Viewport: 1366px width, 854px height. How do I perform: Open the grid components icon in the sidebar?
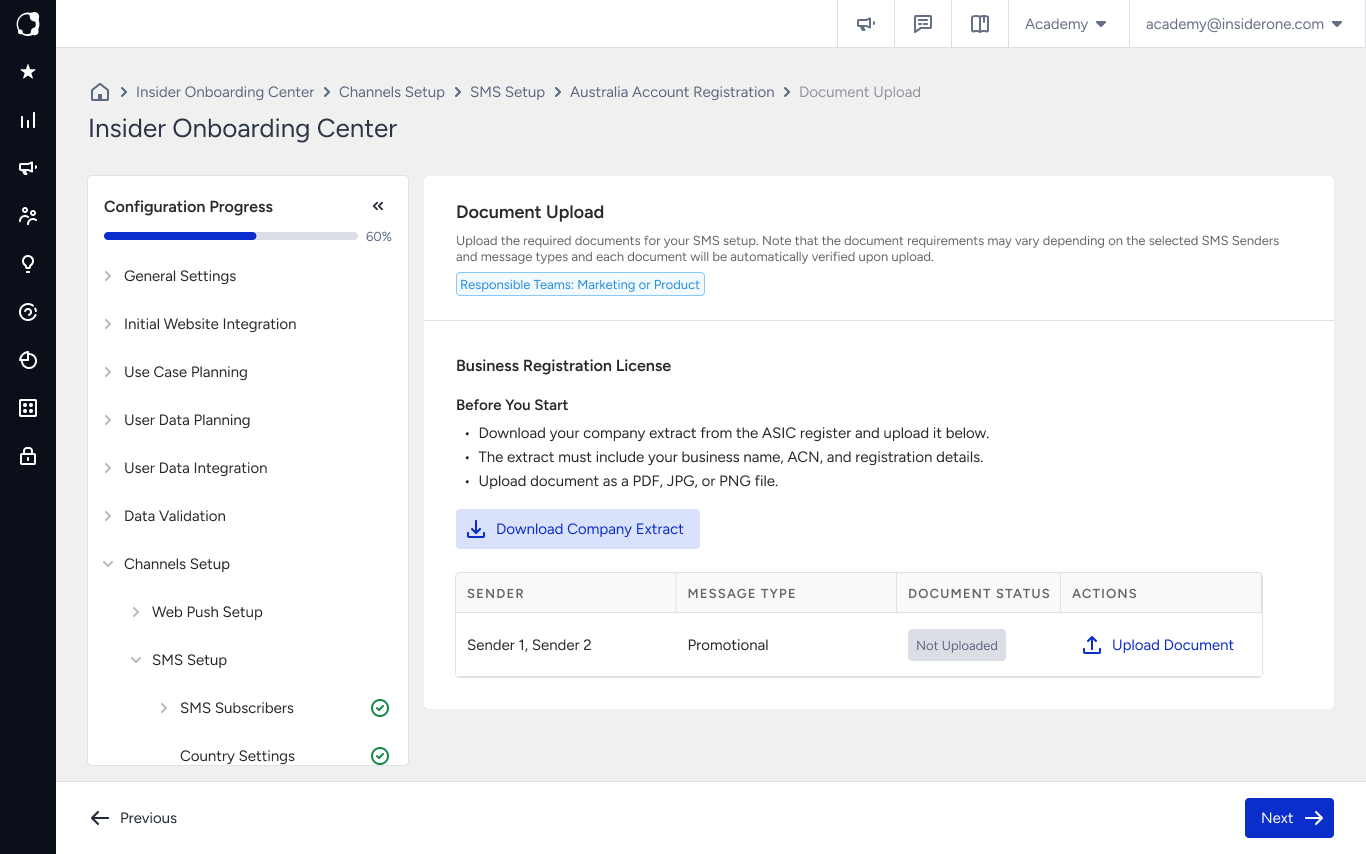click(28, 408)
